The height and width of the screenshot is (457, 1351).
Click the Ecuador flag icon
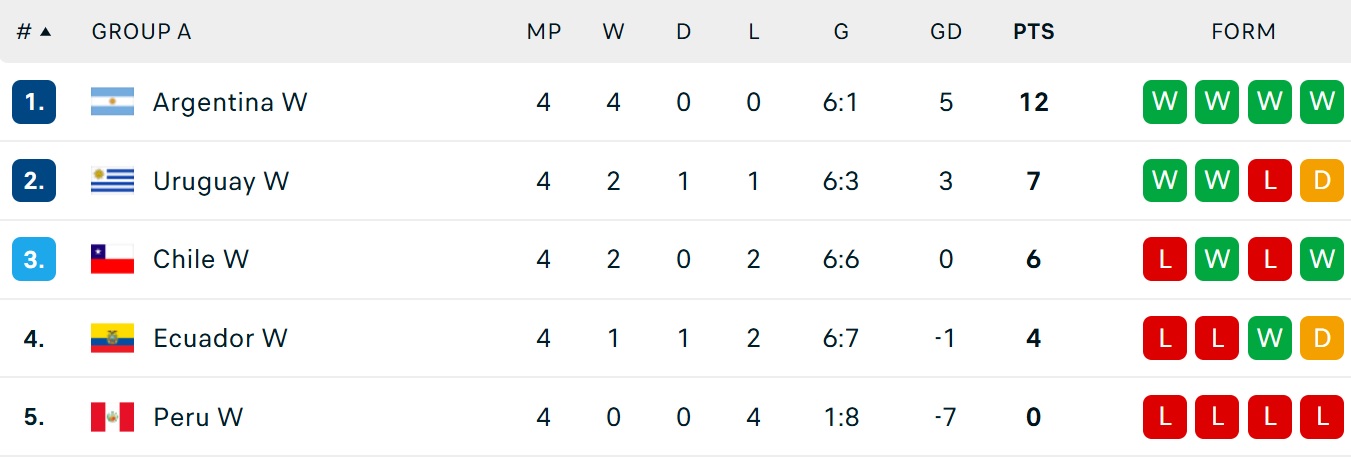click(x=112, y=338)
